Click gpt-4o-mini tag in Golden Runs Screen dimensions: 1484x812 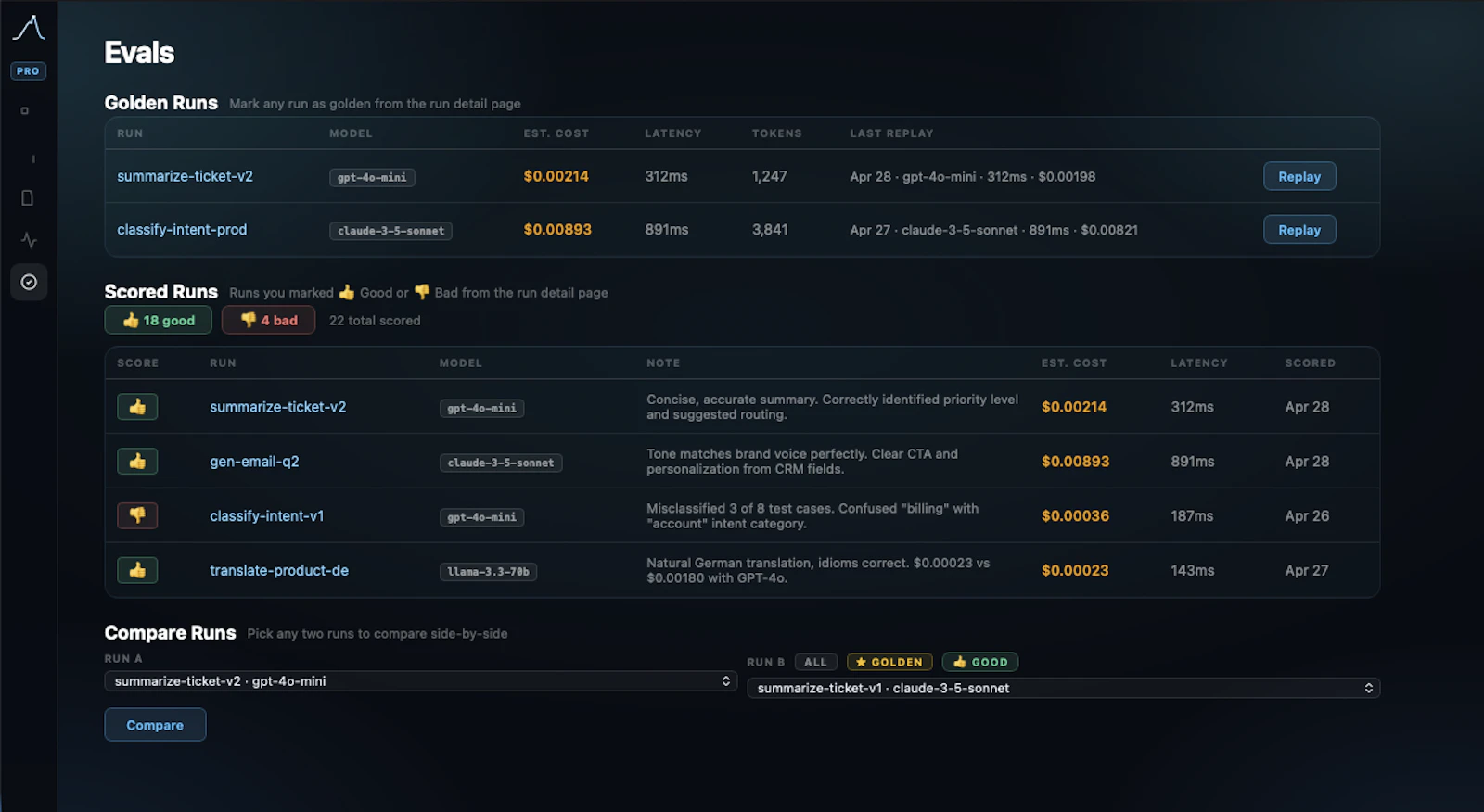372,177
